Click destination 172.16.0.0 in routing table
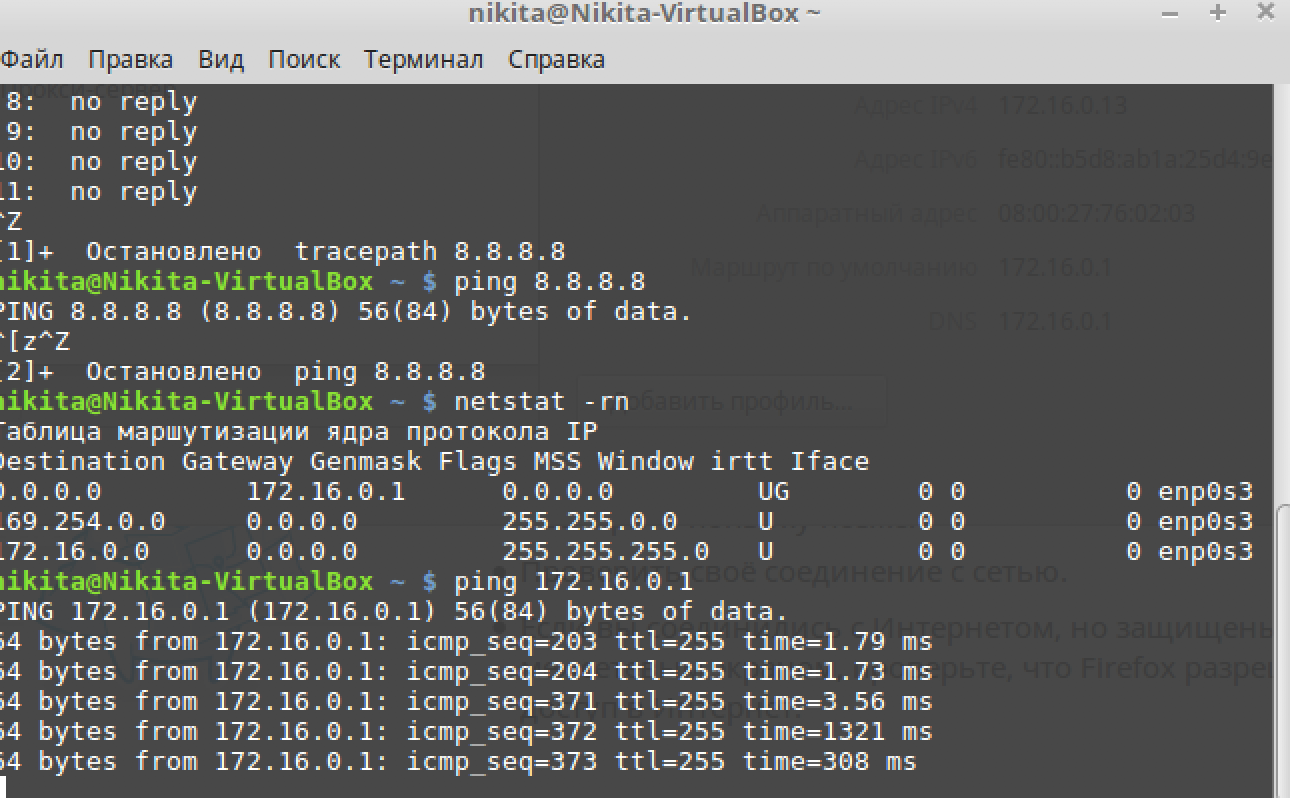 [74, 551]
